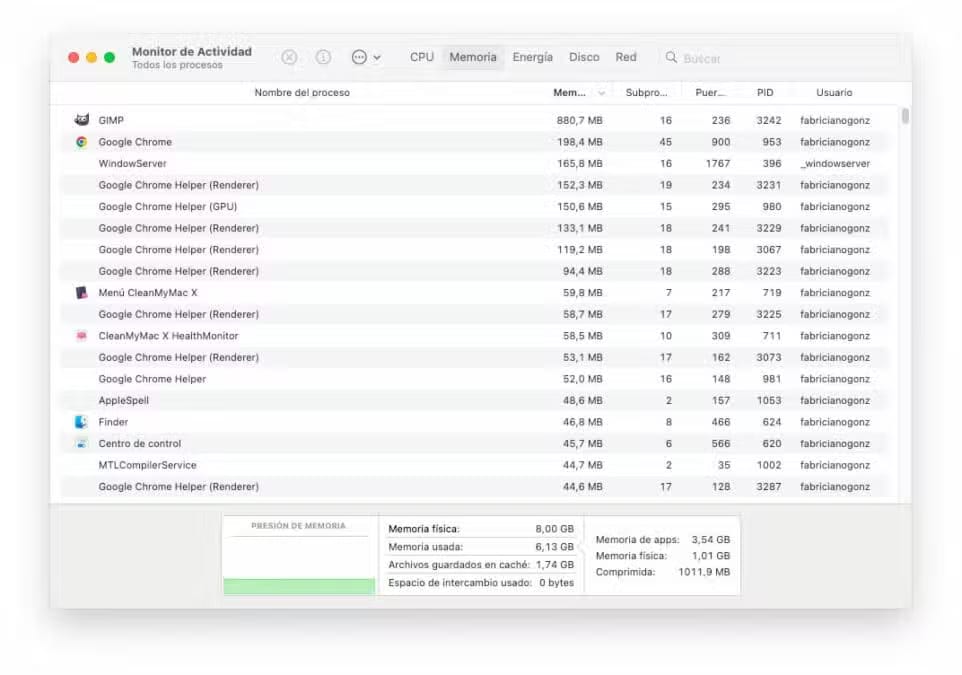
Task: Click the magnifying glass search icon
Action: click(x=671, y=58)
